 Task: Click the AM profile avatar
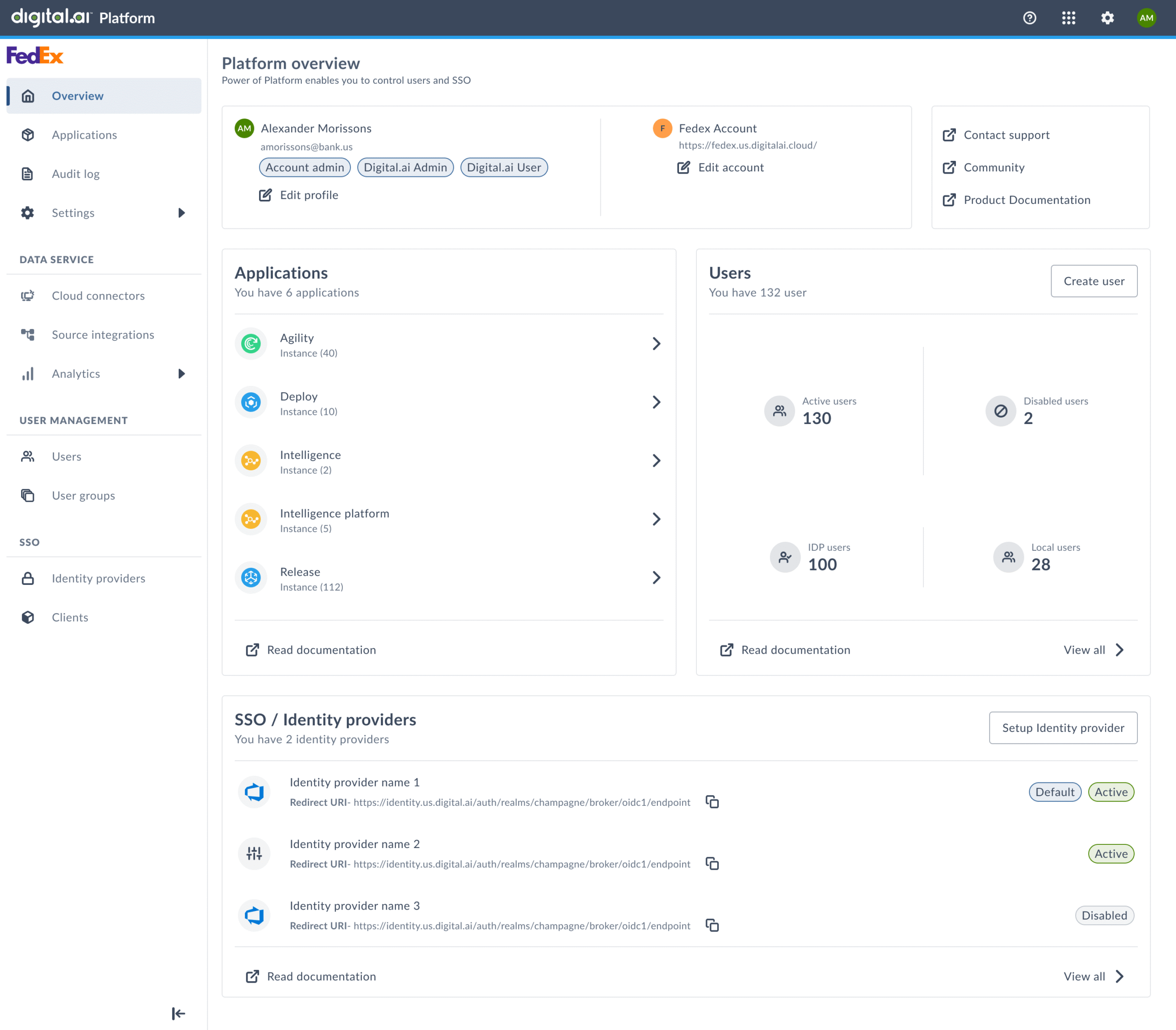coord(1146,18)
